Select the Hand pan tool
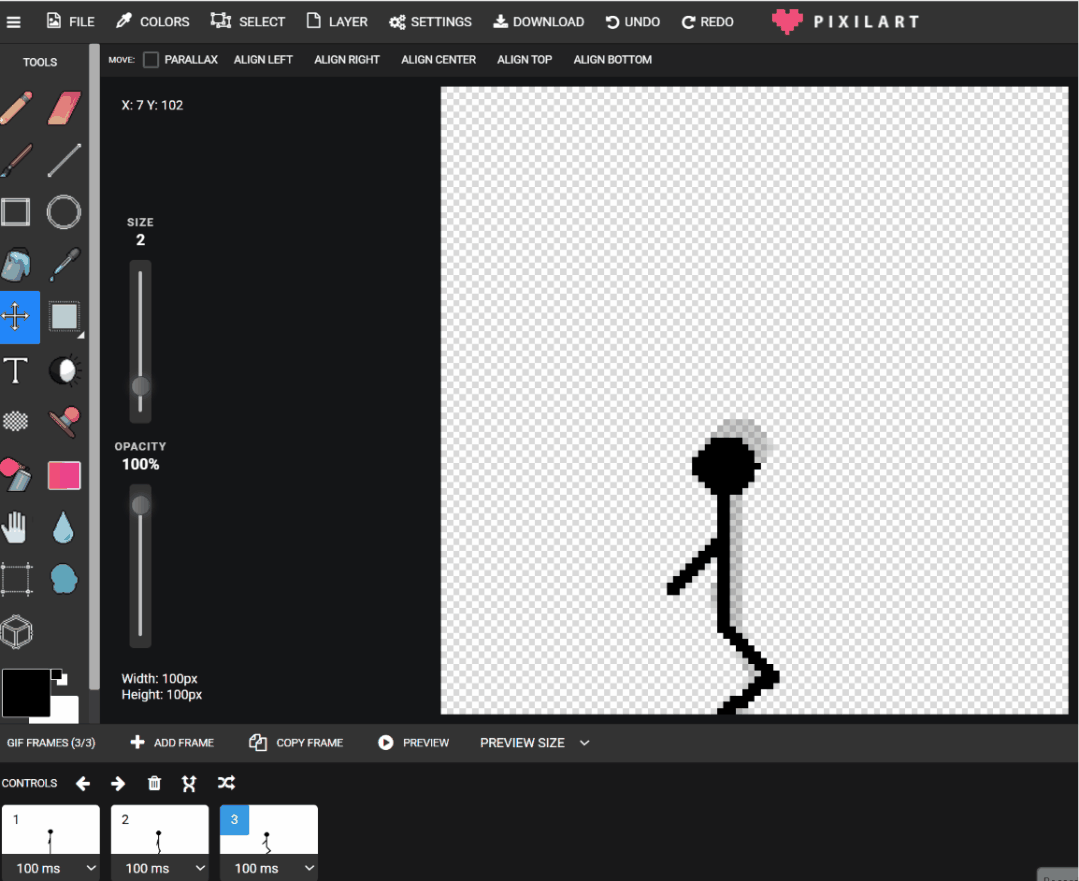 click(14, 527)
